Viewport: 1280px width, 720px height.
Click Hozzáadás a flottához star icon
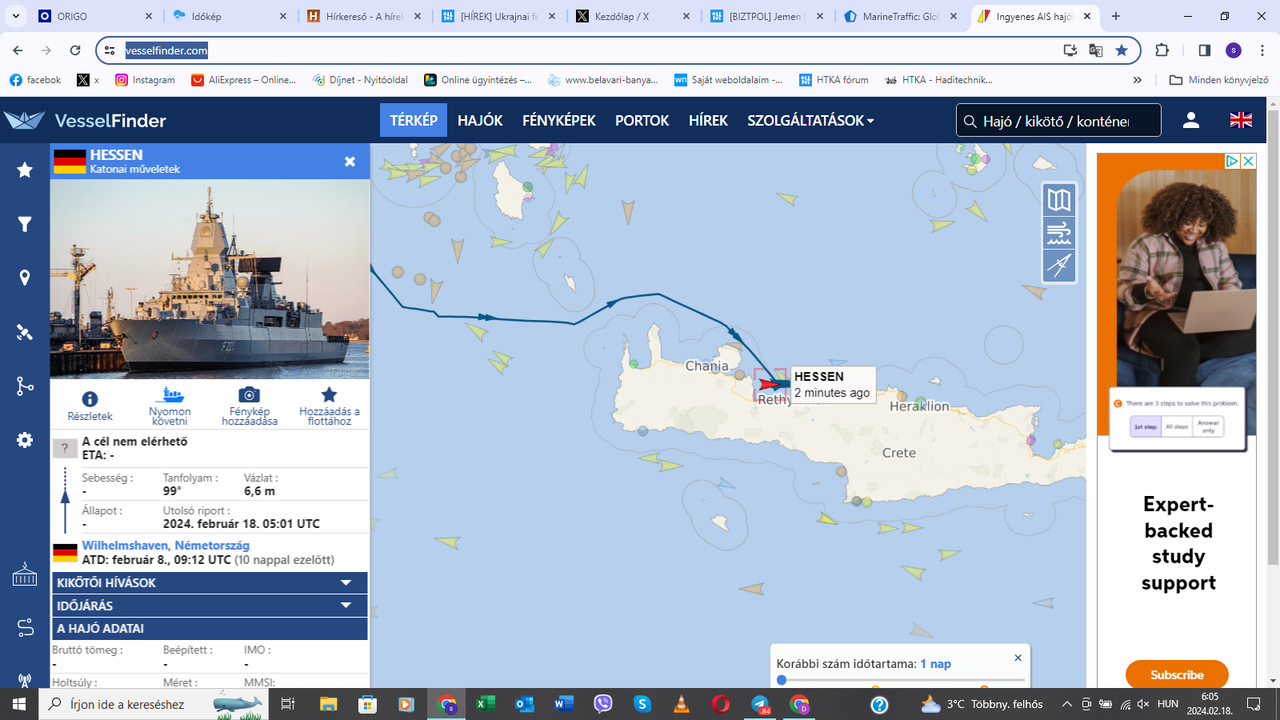329,395
